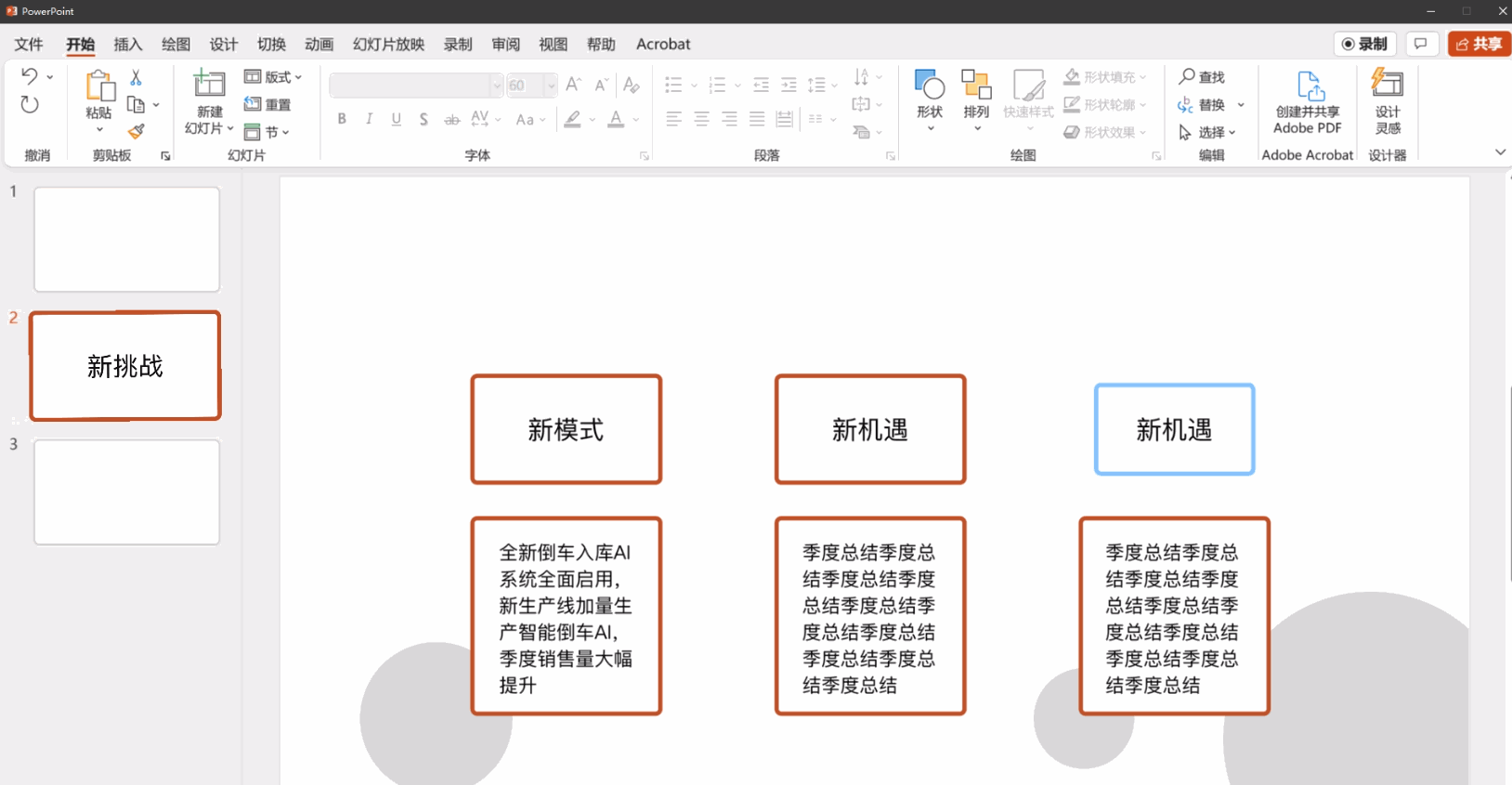Open the Paragraph dialog launcher

[890, 156]
